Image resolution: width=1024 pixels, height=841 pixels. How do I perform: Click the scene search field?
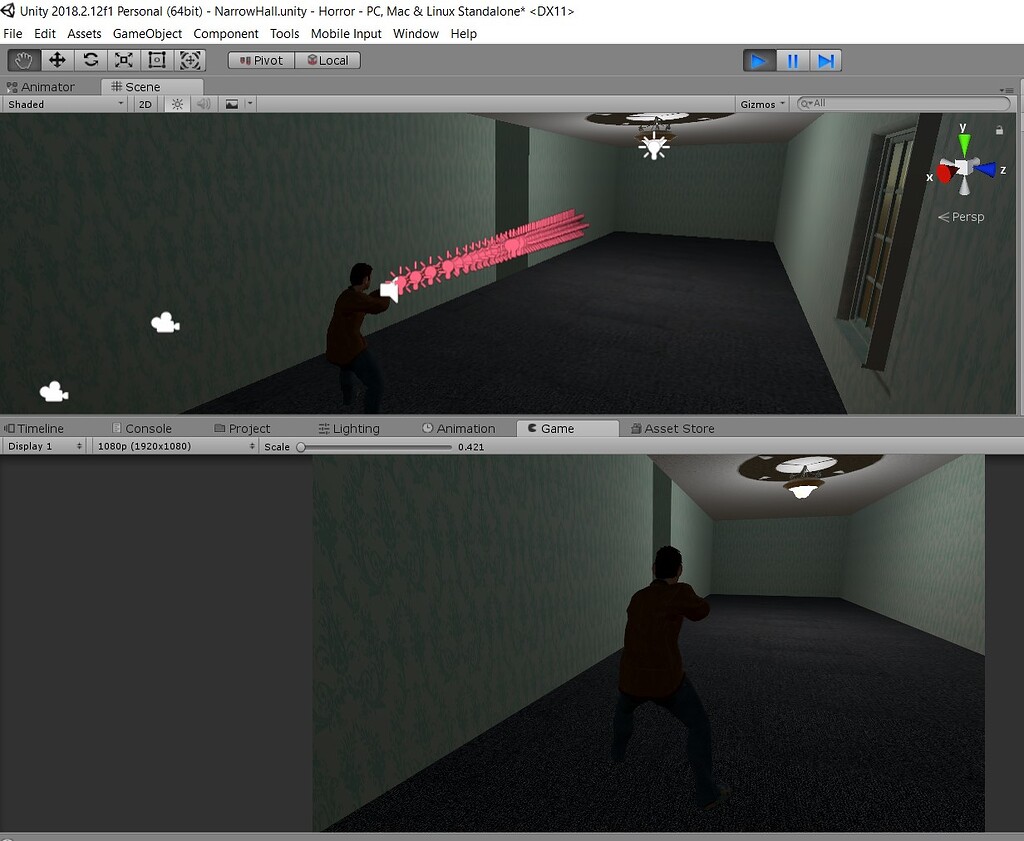pyautogui.click(x=900, y=103)
